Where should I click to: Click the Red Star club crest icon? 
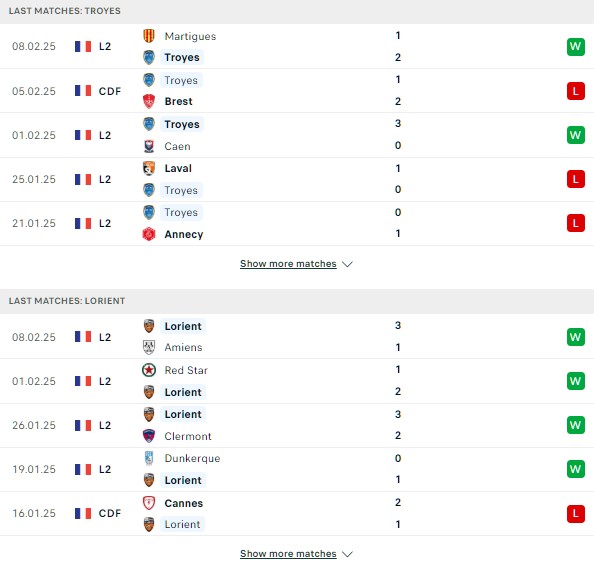click(x=149, y=370)
